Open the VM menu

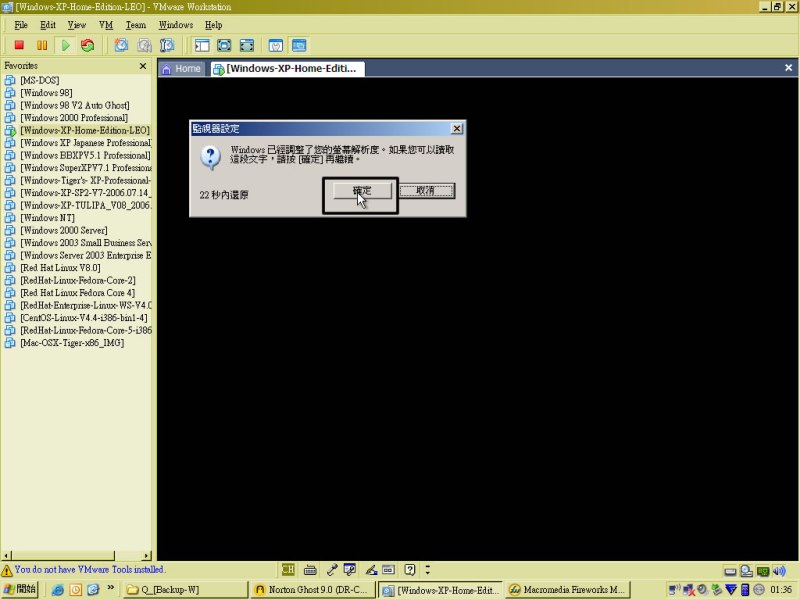[106, 25]
